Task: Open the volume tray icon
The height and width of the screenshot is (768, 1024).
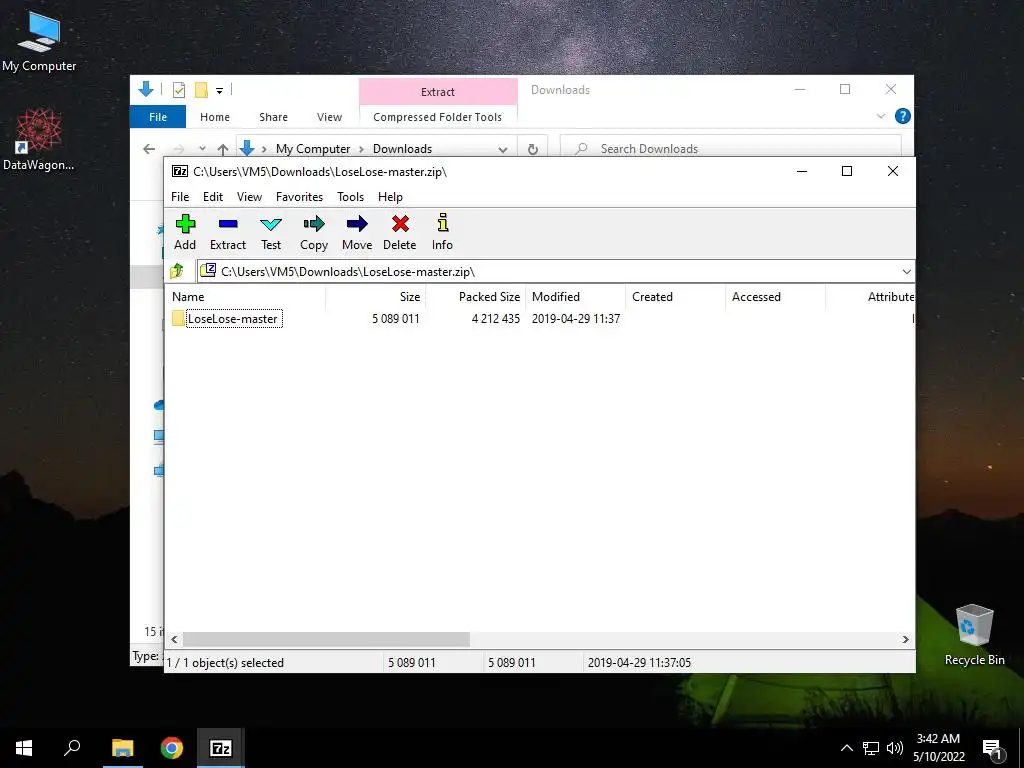Action: pos(895,748)
